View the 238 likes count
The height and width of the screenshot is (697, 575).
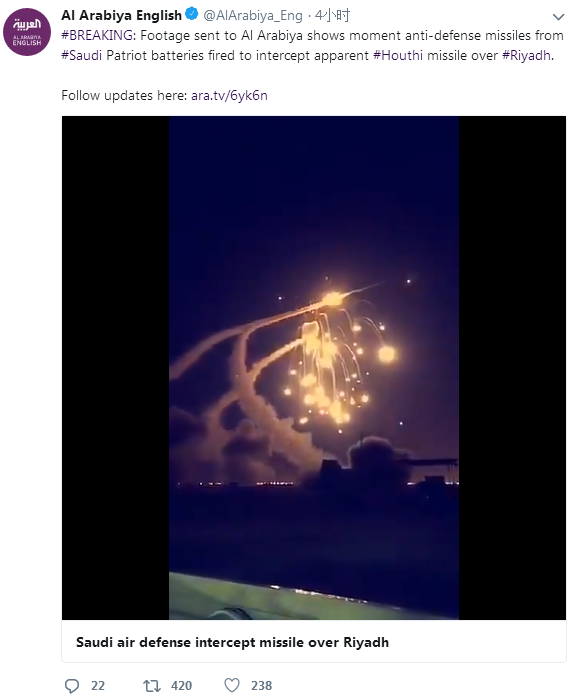[261, 685]
